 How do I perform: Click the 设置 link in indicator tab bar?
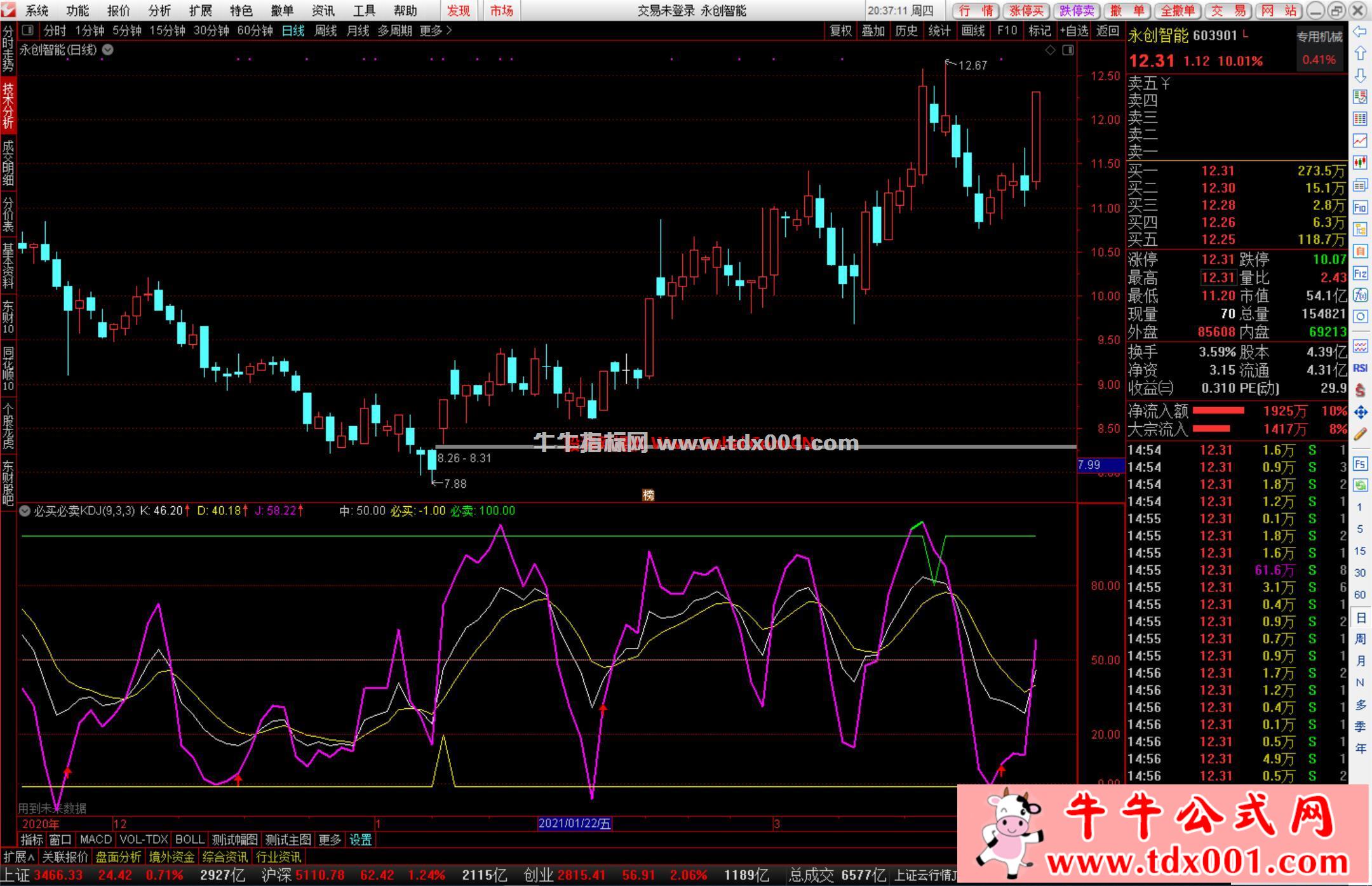pos(361,840)
